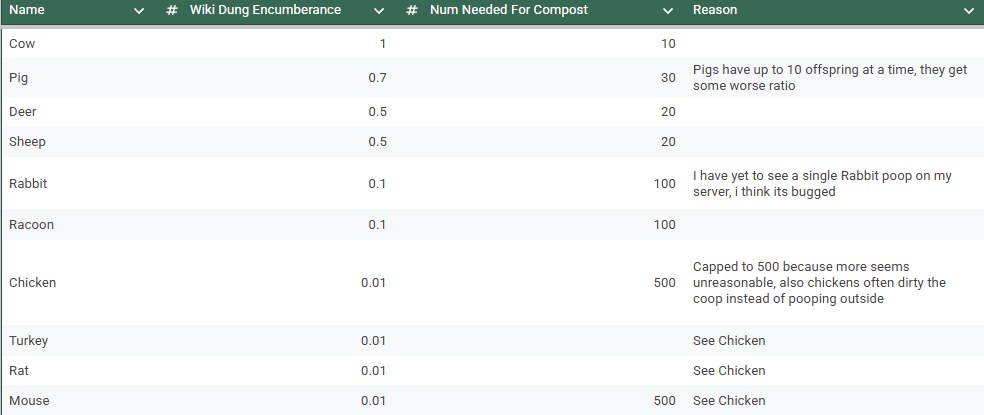The height and width of the screenshot is (415, 984).
Task: Click the Racoon name cell
Action: tap(31, 225)
